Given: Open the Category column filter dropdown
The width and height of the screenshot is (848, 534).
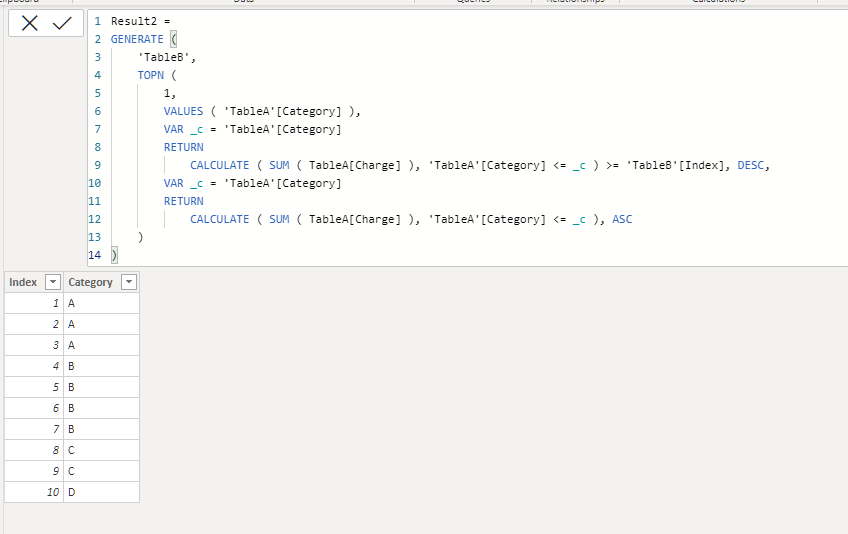Looking at the screenshot, I should point(129,282).
